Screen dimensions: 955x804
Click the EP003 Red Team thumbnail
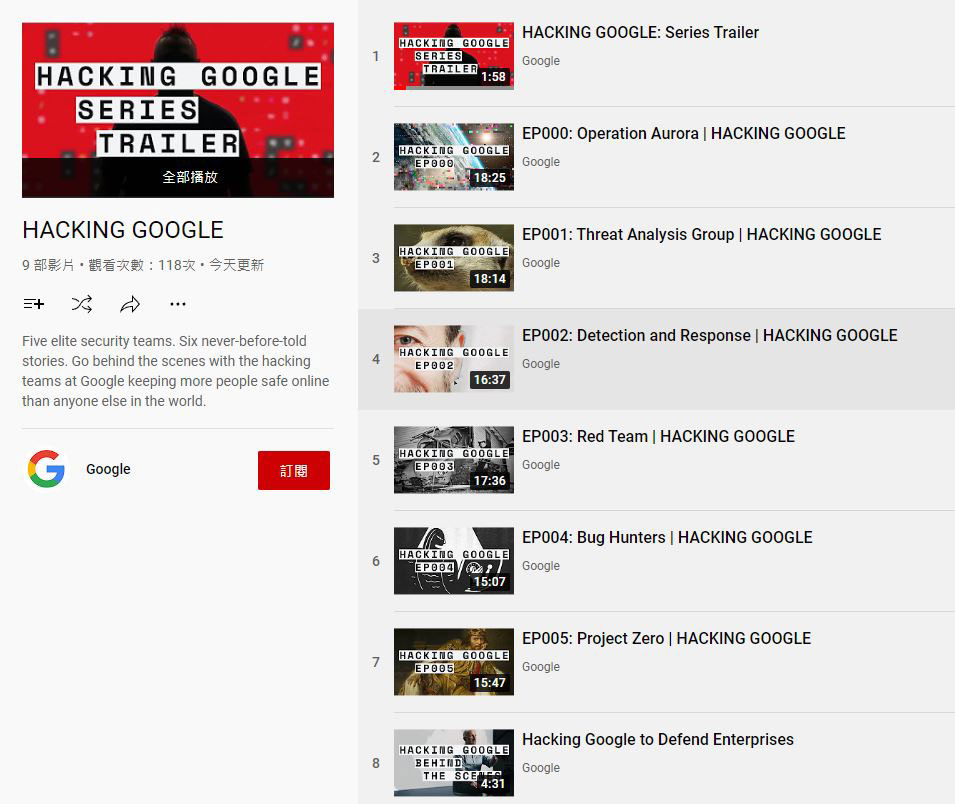pos(453,460)
